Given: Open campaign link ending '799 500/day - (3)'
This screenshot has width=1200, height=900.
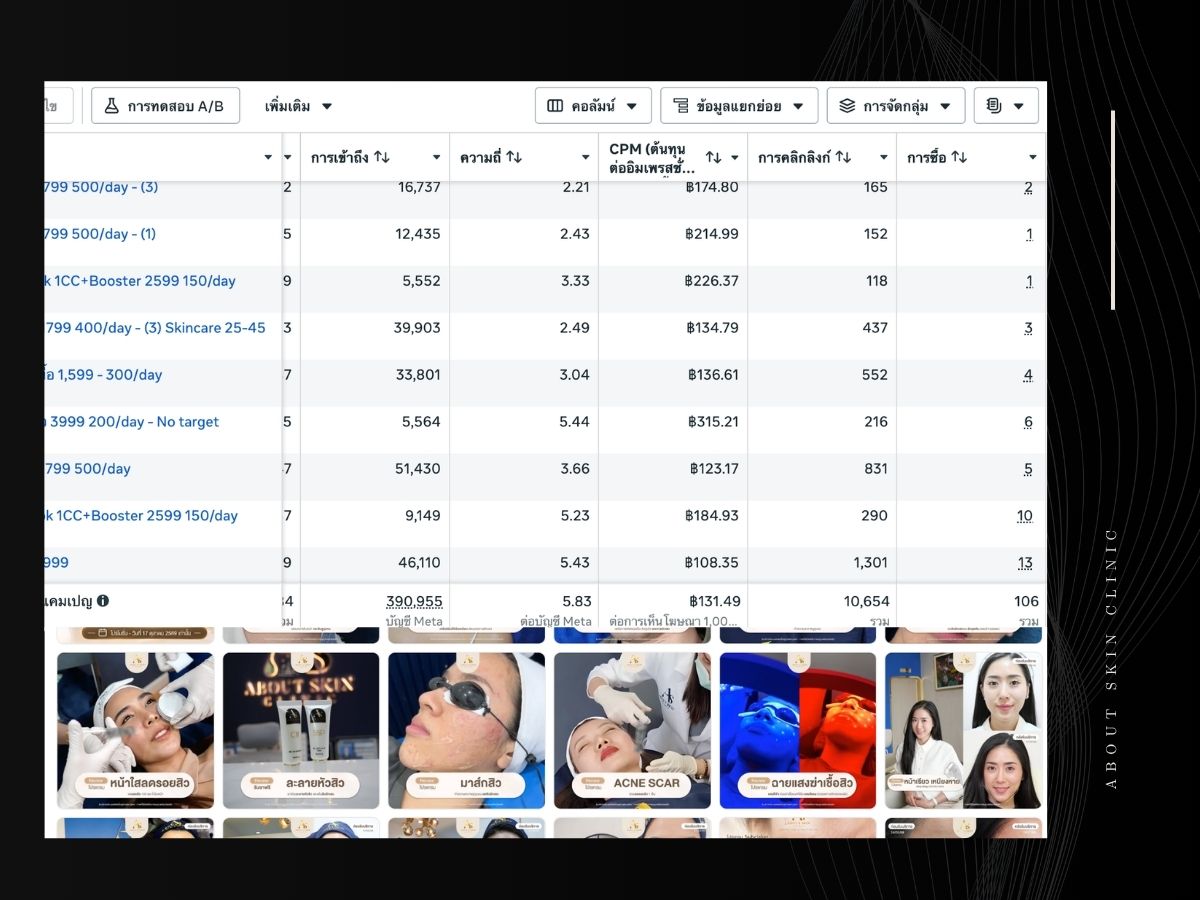Looking at the screenshot, I should [x=101, y=187].
